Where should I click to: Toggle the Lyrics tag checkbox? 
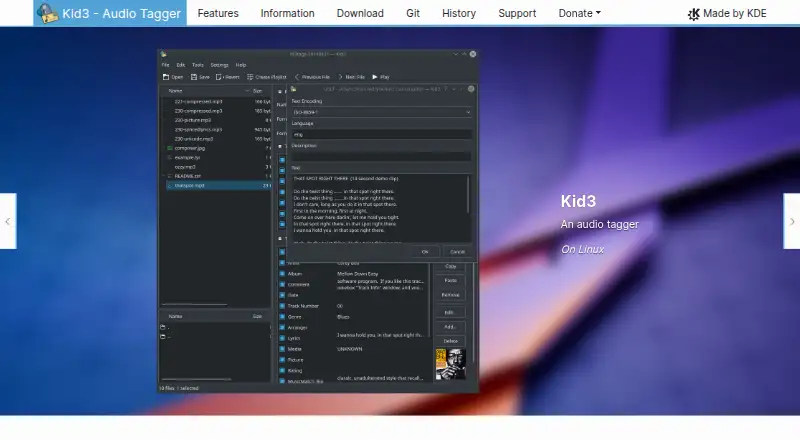[282, 338]
